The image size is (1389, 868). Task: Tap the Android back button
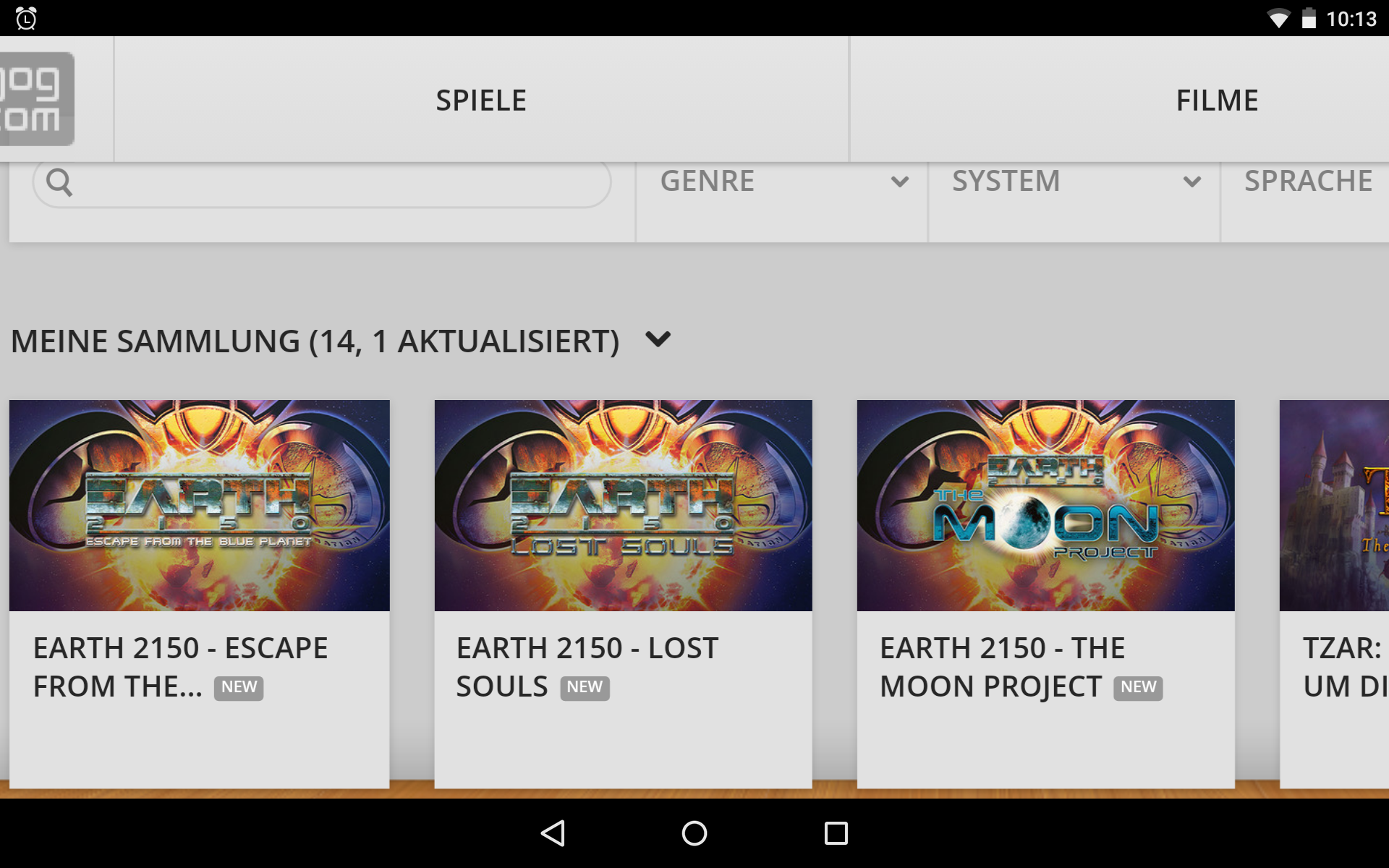click(553, 833)
